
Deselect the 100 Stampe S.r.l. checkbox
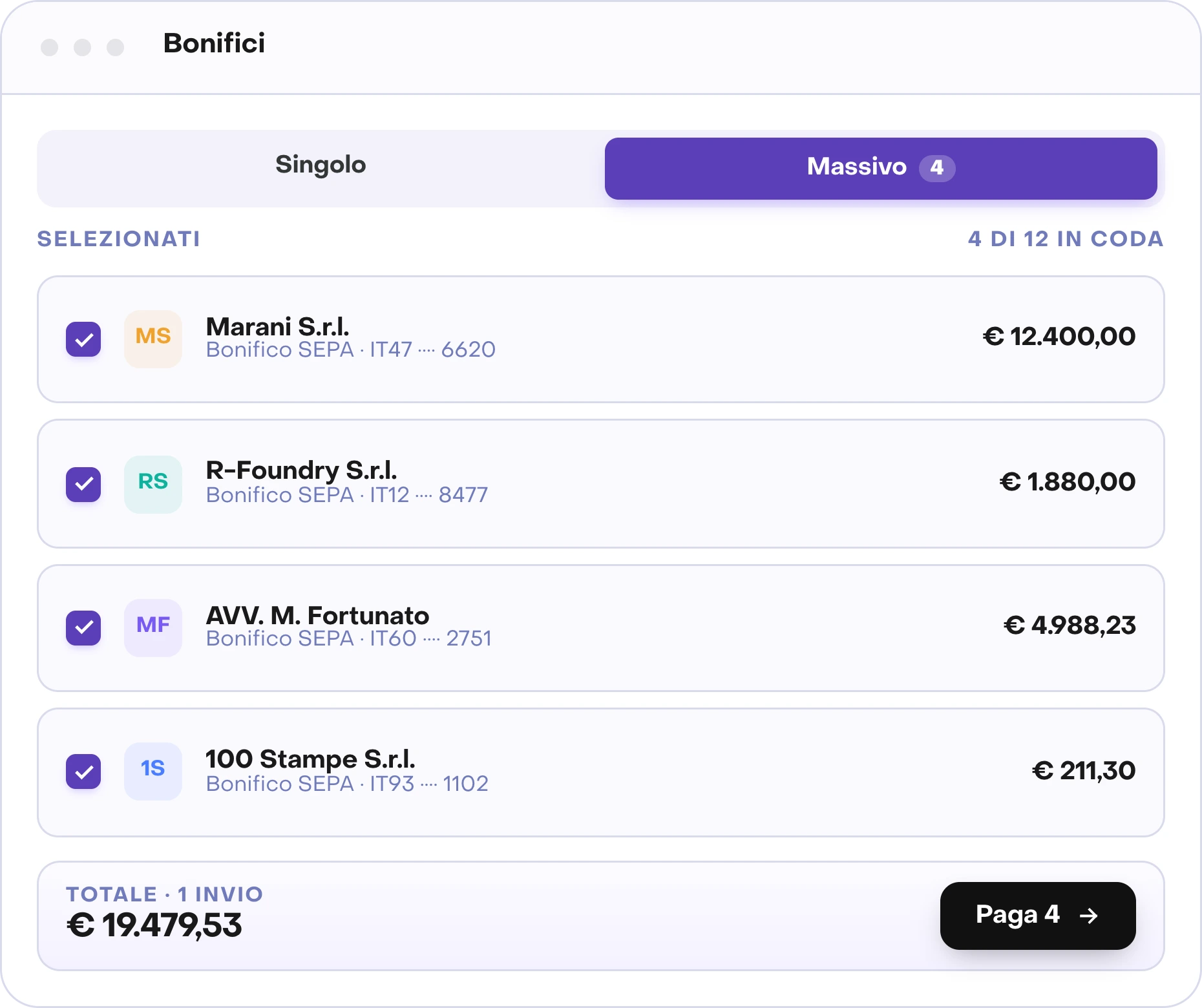click(x=83, y=771)
